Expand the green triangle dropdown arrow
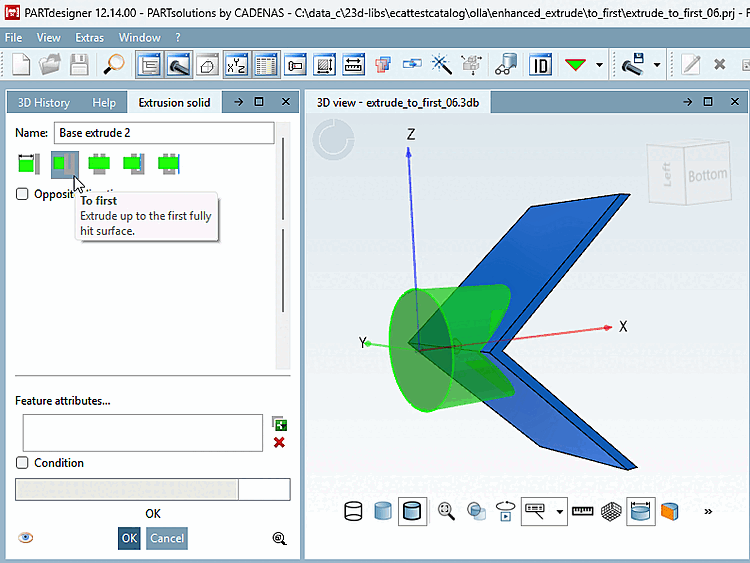750x563 pixels. (599, 65)
